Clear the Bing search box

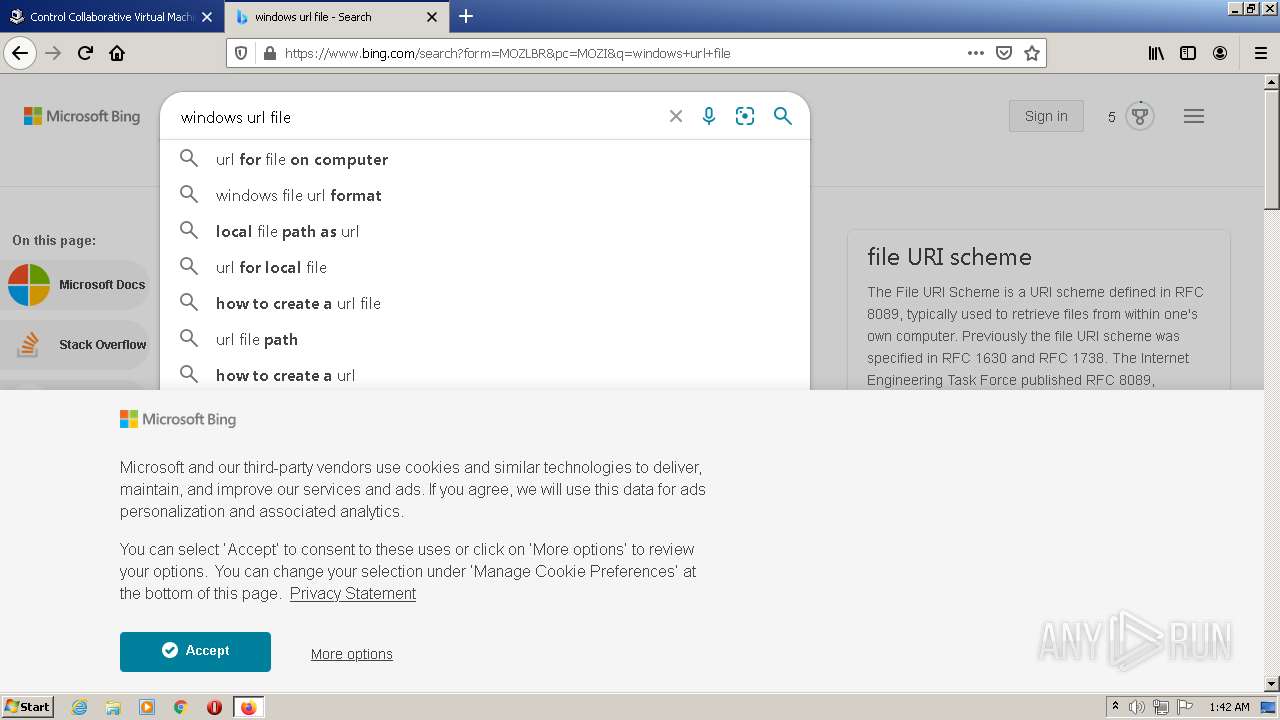[x=676, y=116]
